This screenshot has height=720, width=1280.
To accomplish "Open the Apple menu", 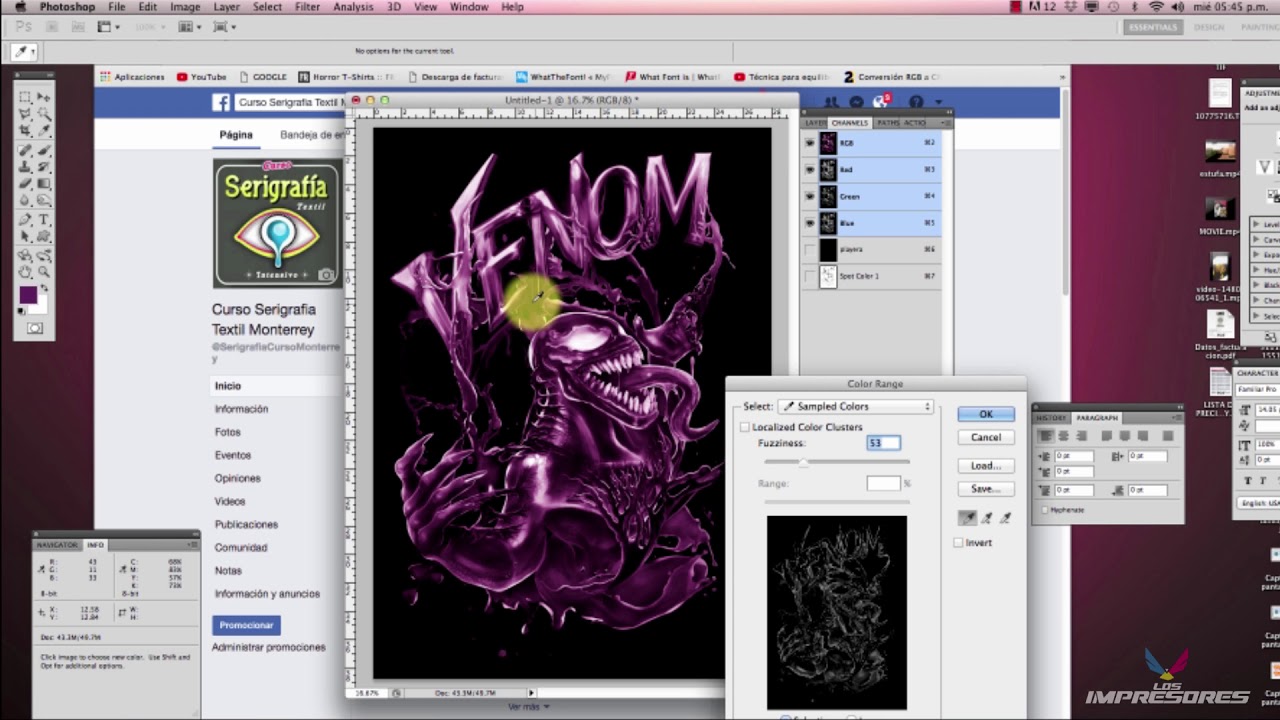I will (x=20, y=7).
